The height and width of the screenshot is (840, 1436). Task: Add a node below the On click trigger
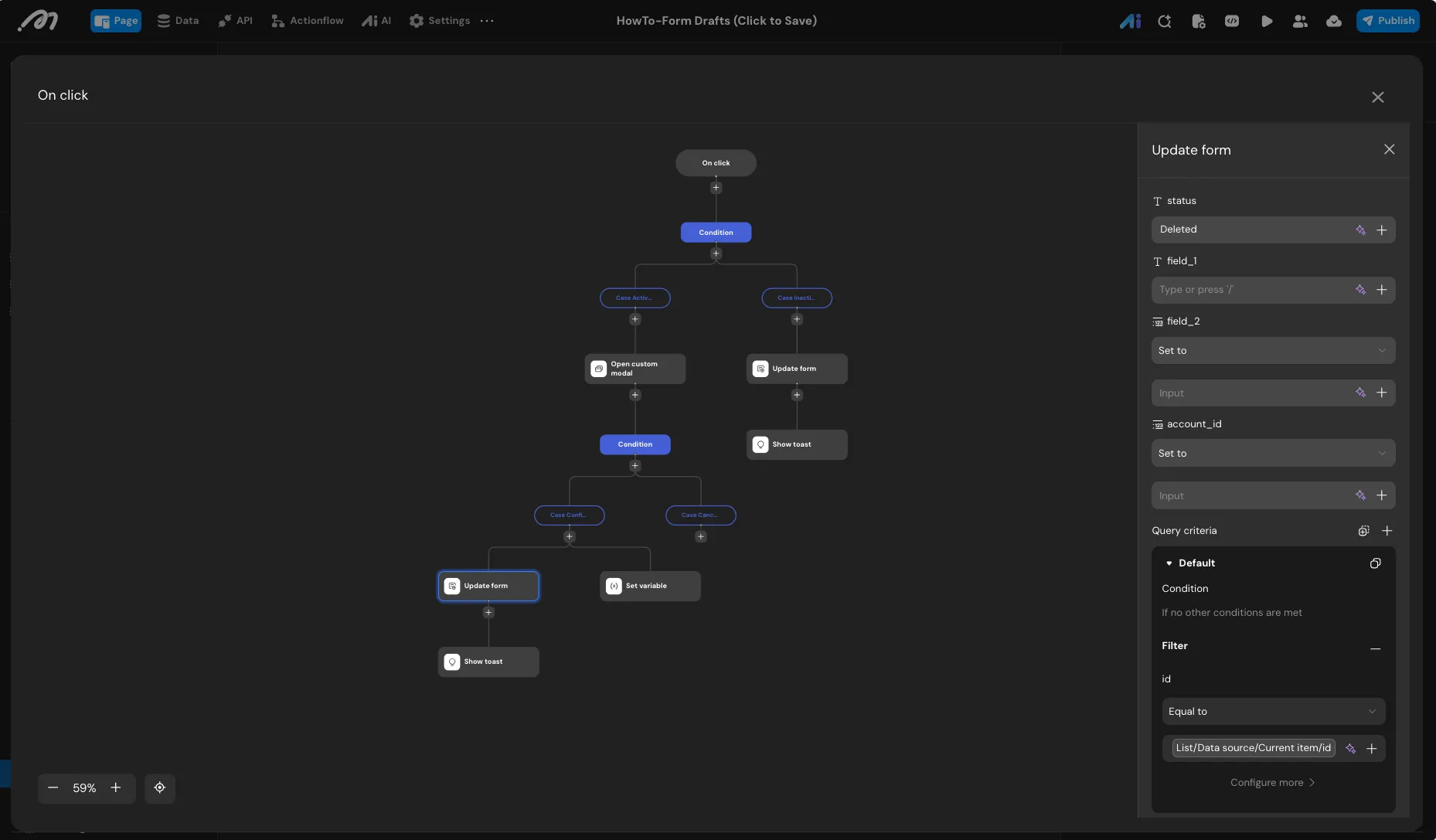pos(716,188)
